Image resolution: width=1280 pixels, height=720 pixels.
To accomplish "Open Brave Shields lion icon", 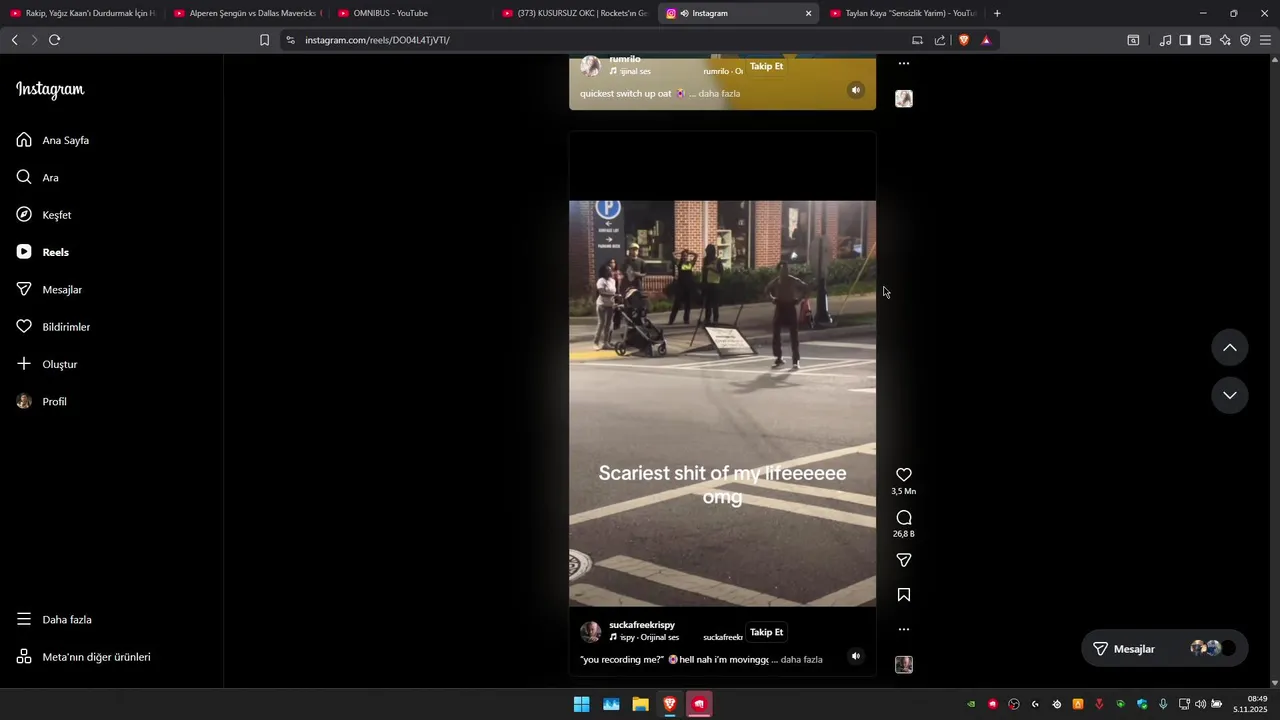I will (964, 40).
